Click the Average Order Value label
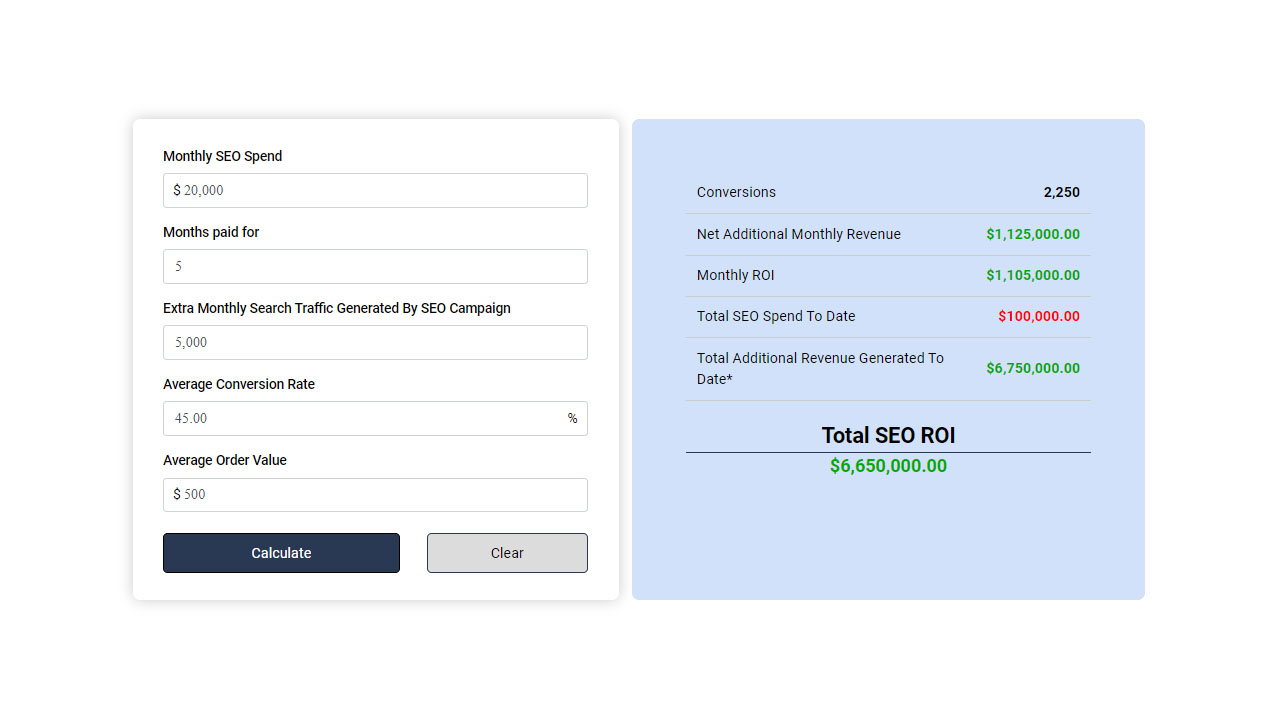Image resolution: width=1280 pixels, height=720 pixels. [225, 460]
